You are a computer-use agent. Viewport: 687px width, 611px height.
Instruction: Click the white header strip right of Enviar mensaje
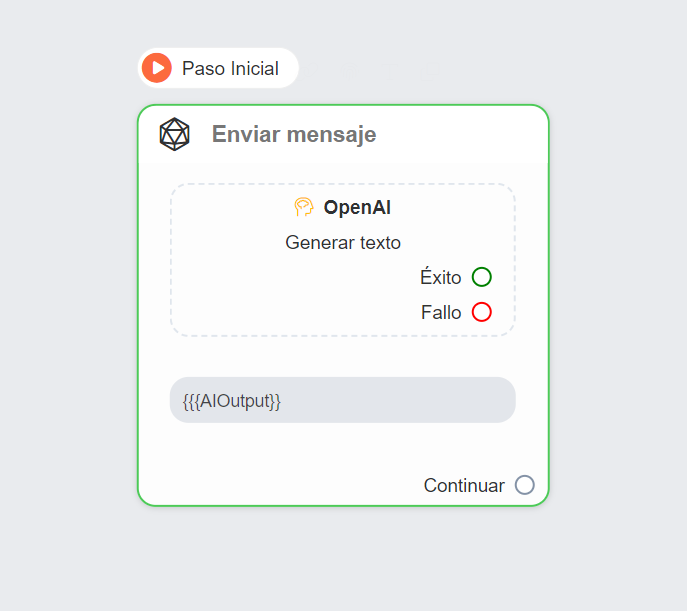pyautogui.click(x=460, y=134)
